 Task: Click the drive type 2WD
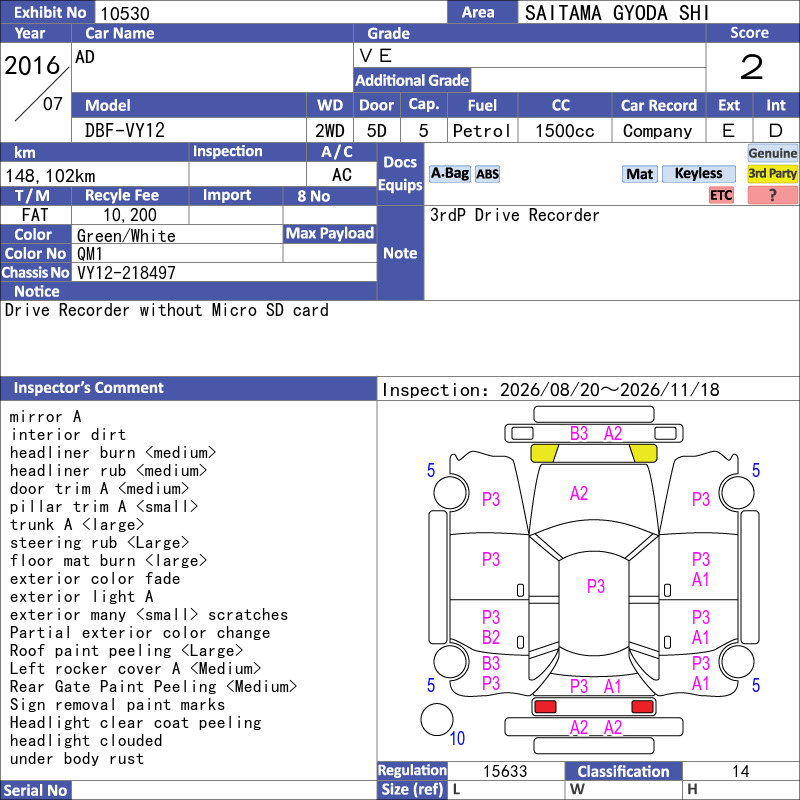tap(330, 131)
